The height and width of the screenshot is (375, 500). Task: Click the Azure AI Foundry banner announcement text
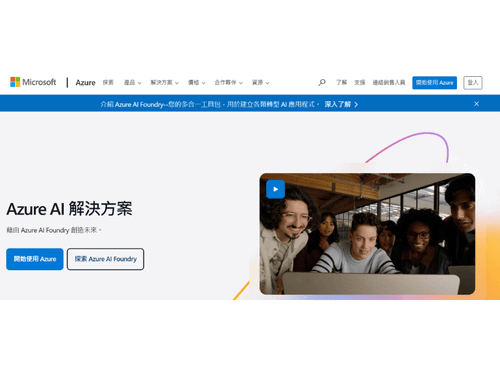[210, 104]
